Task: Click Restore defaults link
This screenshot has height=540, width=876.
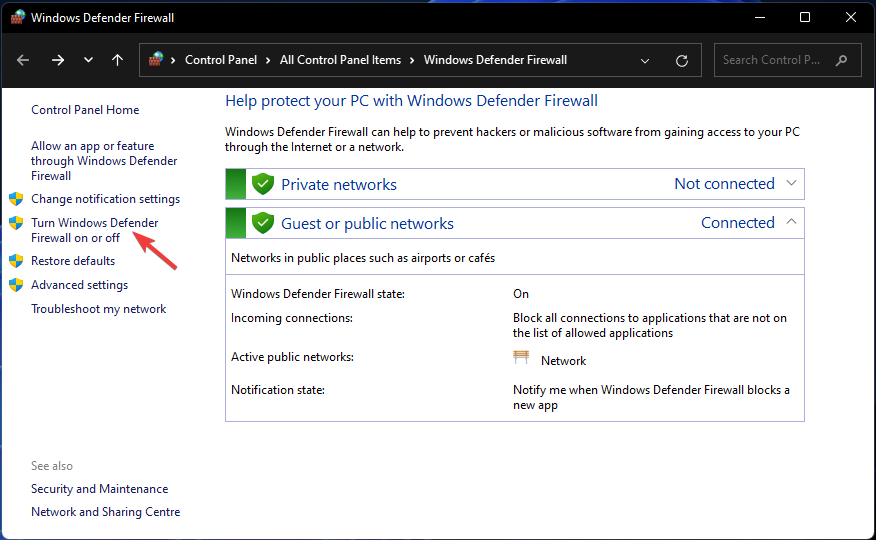Action: 73,261
